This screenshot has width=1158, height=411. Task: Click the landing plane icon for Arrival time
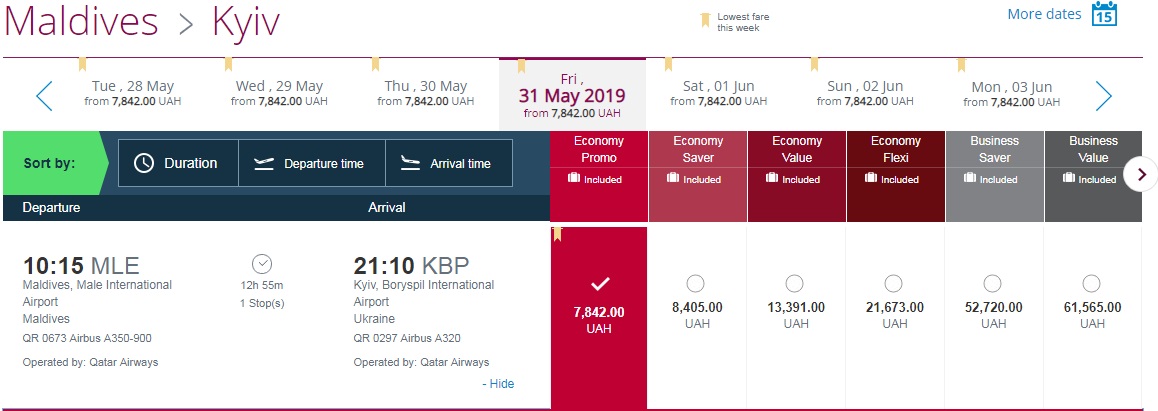[410, 163]
